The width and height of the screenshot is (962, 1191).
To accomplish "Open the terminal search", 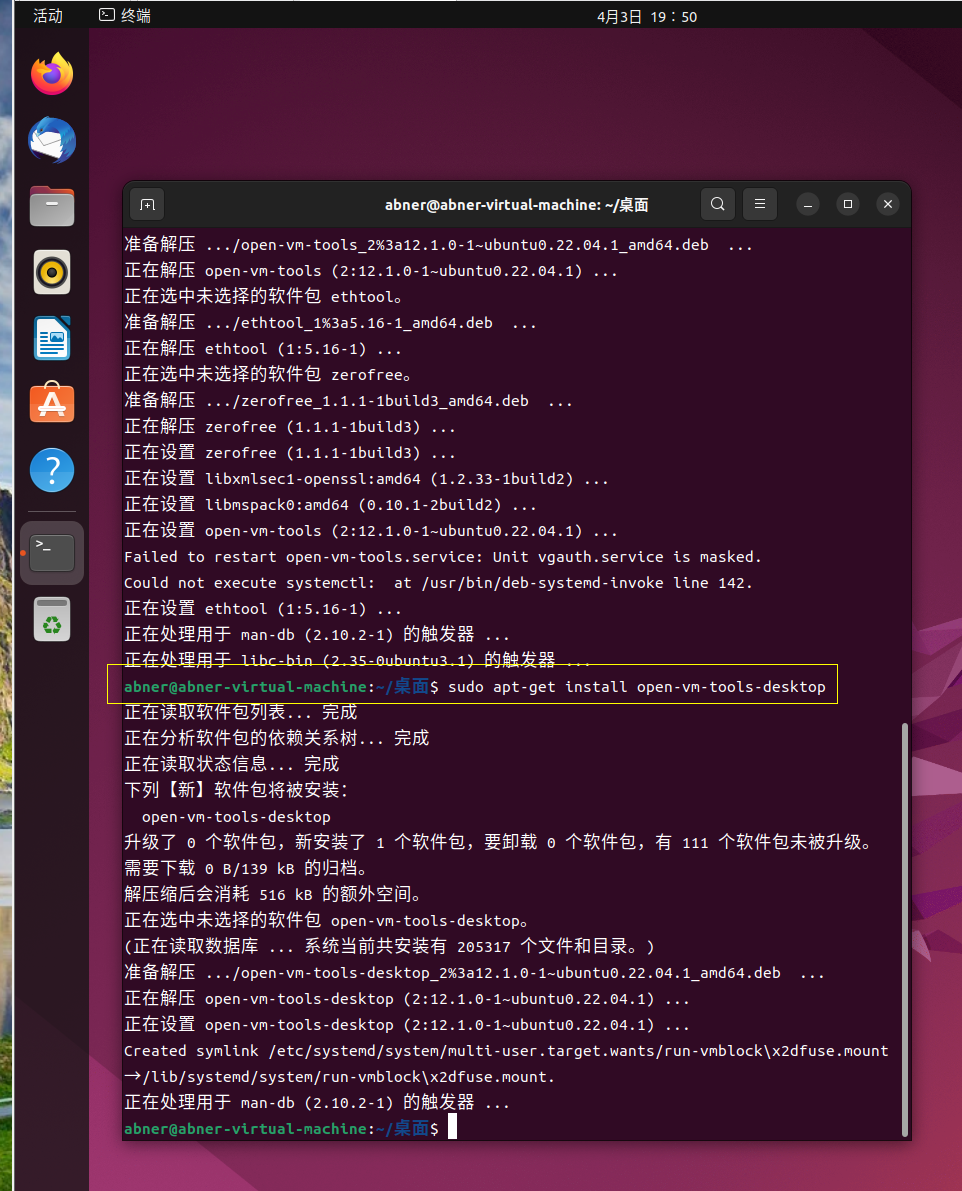I will pyautogui.click(x=717, y=204).
